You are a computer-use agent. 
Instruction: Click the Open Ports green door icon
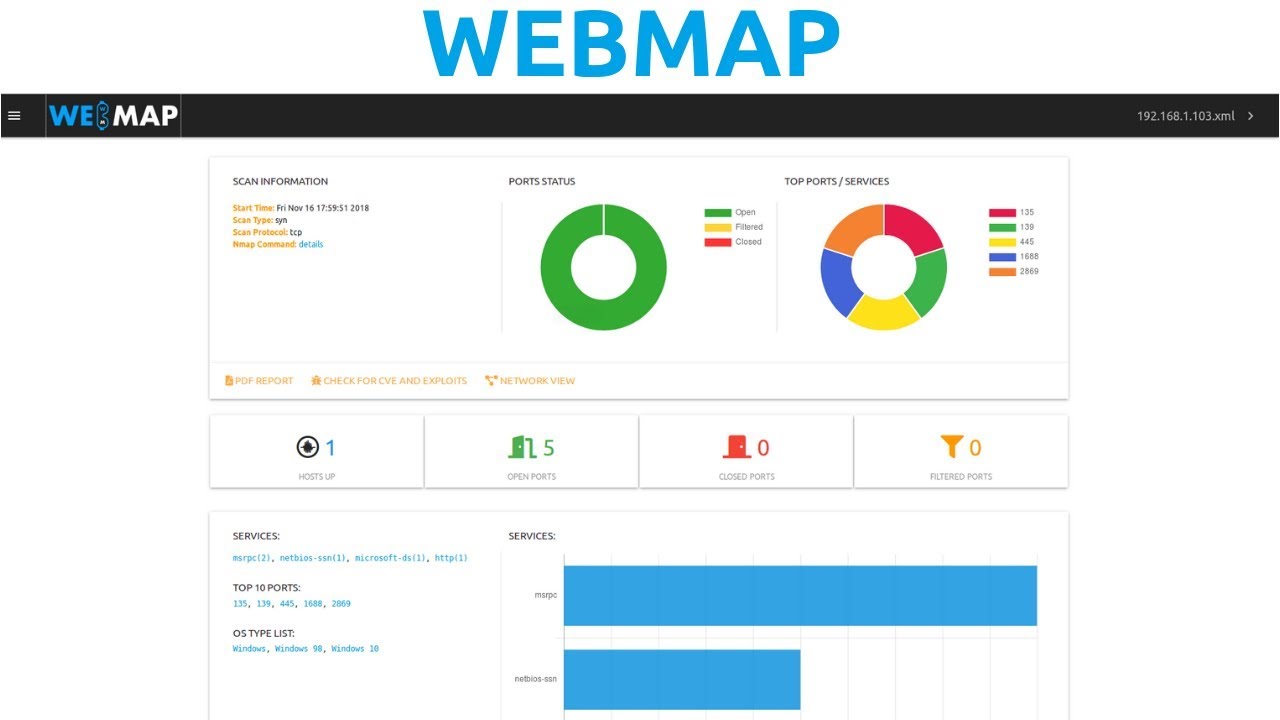pos(522,447)
